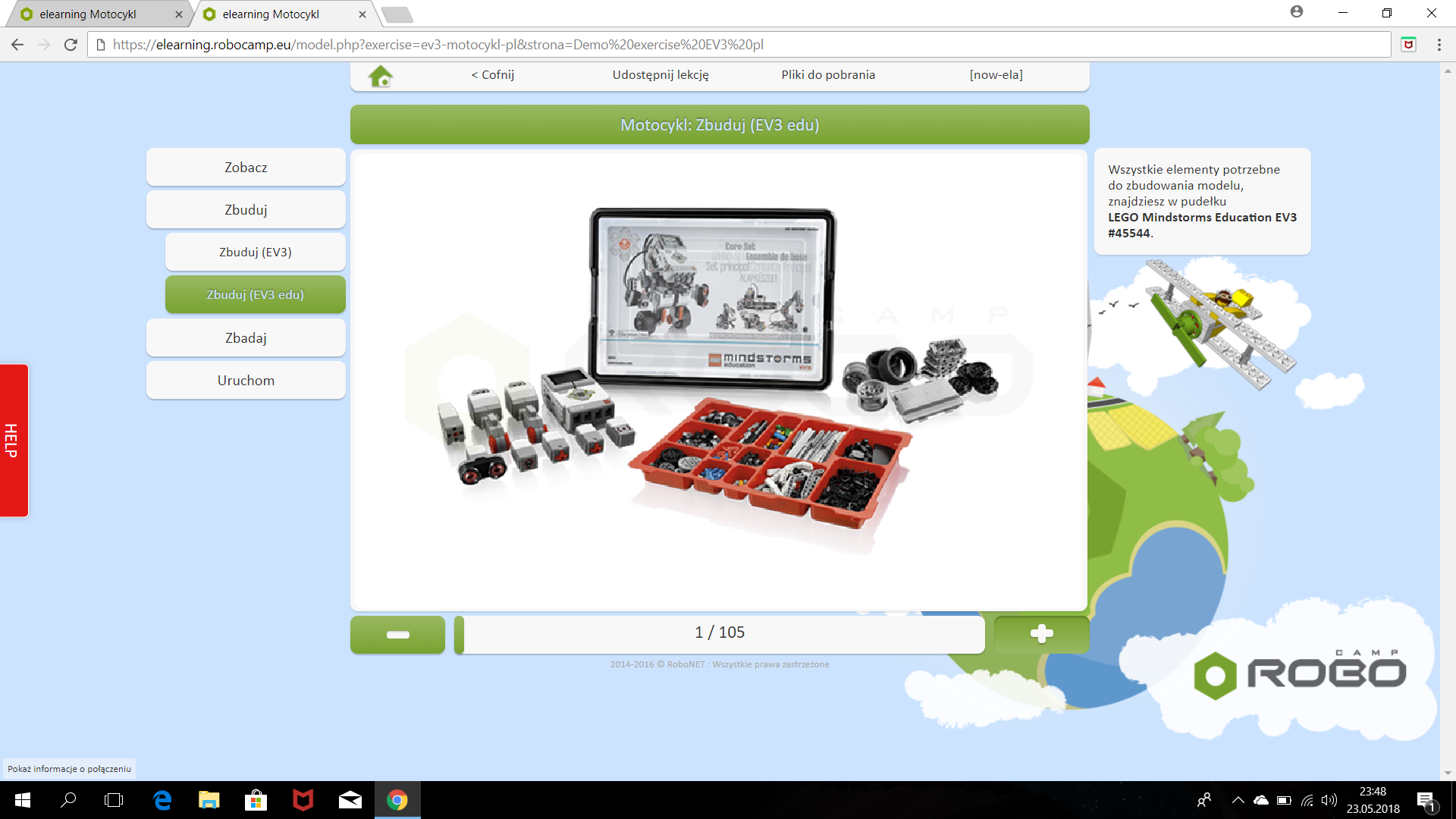Viewport: 1456px width, 819px height.
Task: Open the Pocket extension icon
Action: click(x=1408, y=45)
